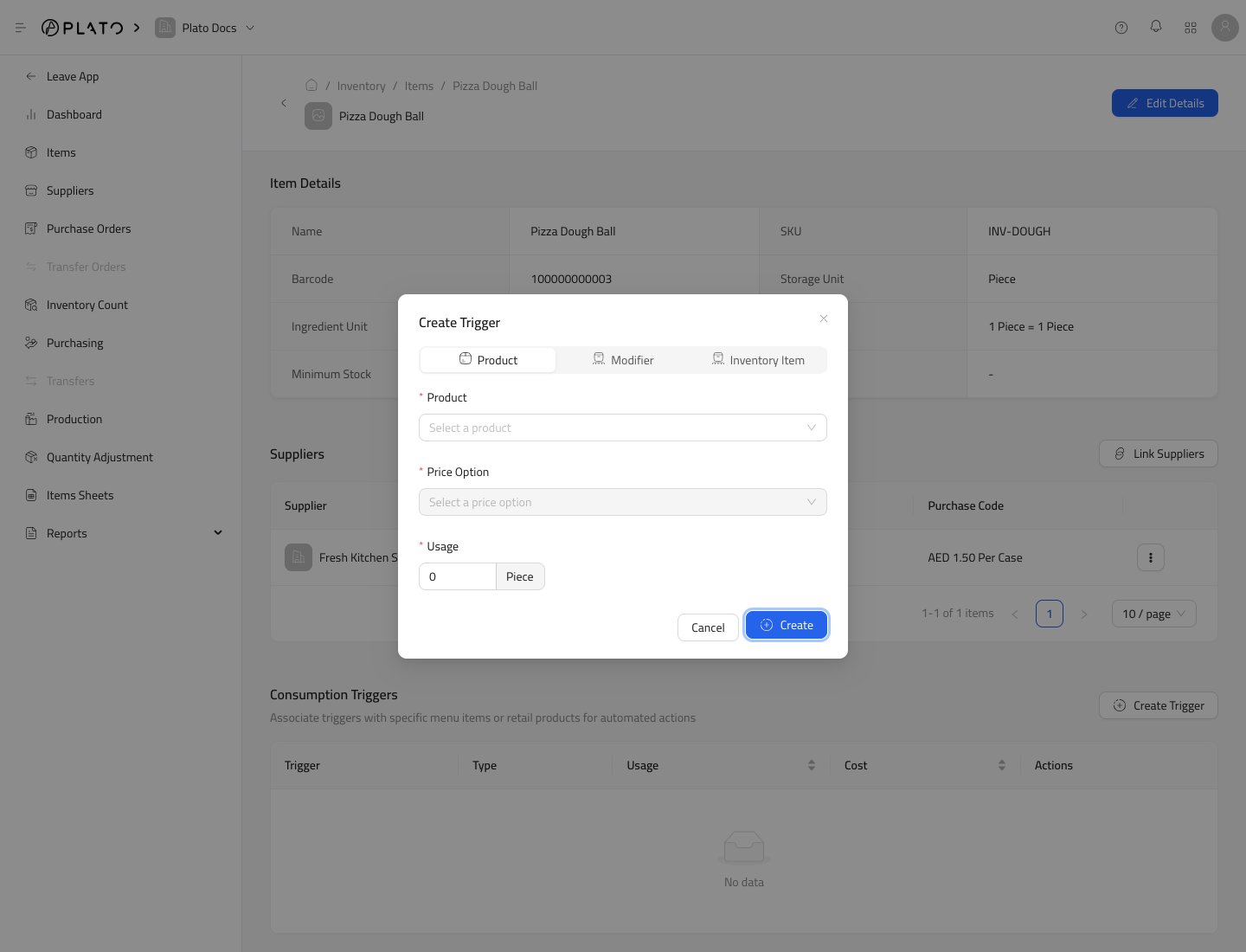Open the Inventory breadcrumb link

(x=361, y=86)
